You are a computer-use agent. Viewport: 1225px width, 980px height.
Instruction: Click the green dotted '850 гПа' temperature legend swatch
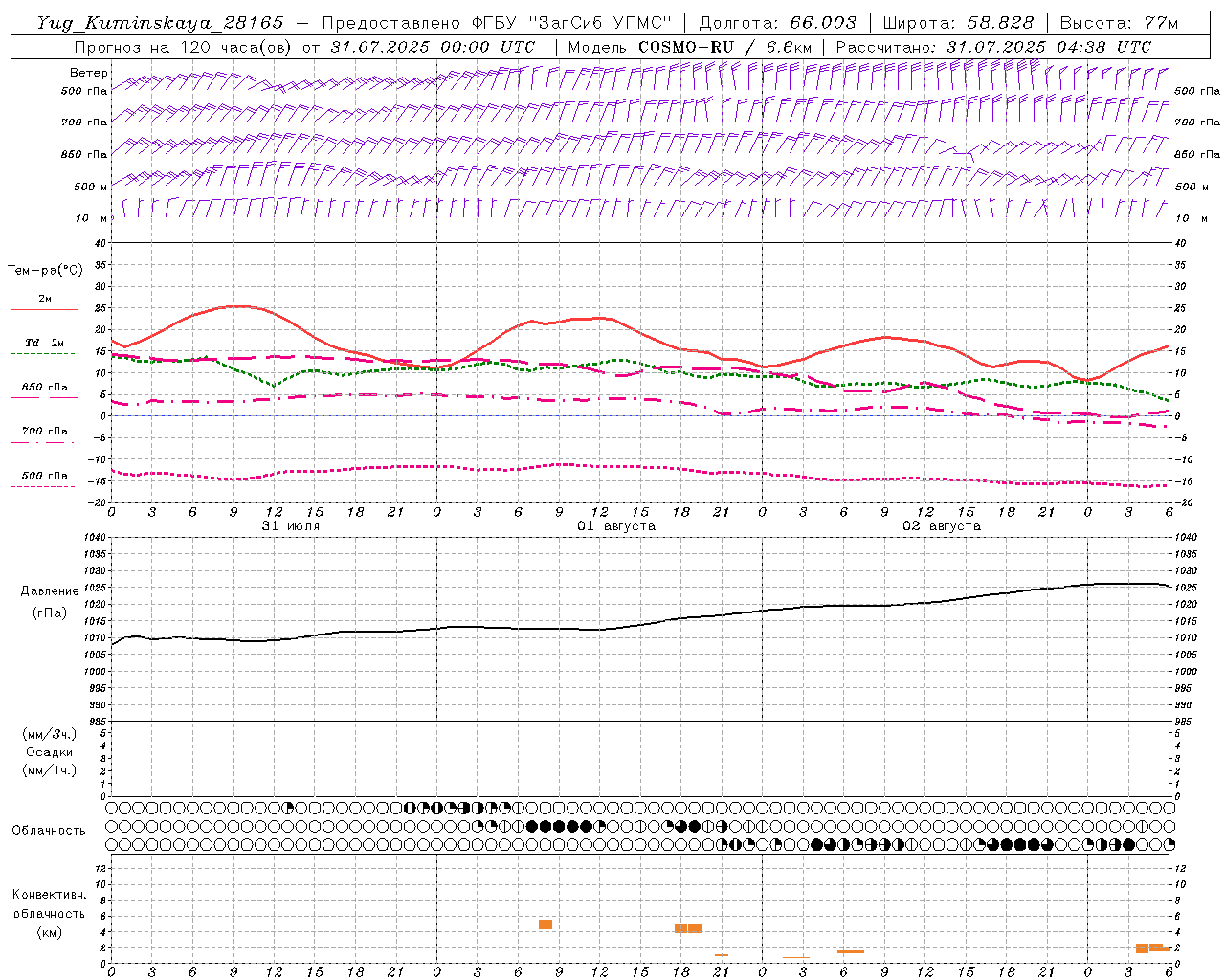pyautogui.click(x=43, y=398)
